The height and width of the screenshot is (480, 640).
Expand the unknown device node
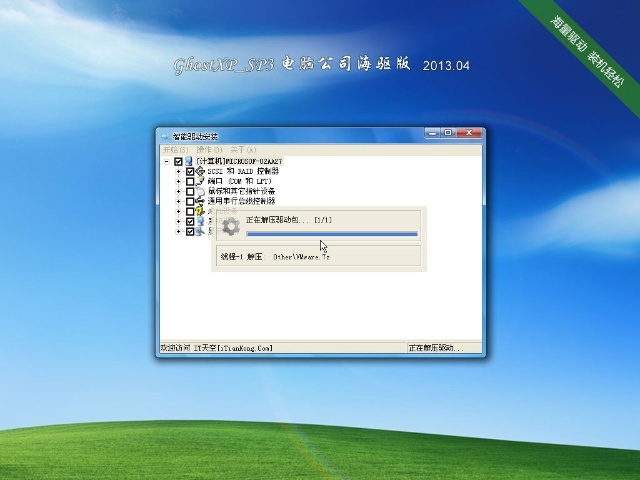178,211
